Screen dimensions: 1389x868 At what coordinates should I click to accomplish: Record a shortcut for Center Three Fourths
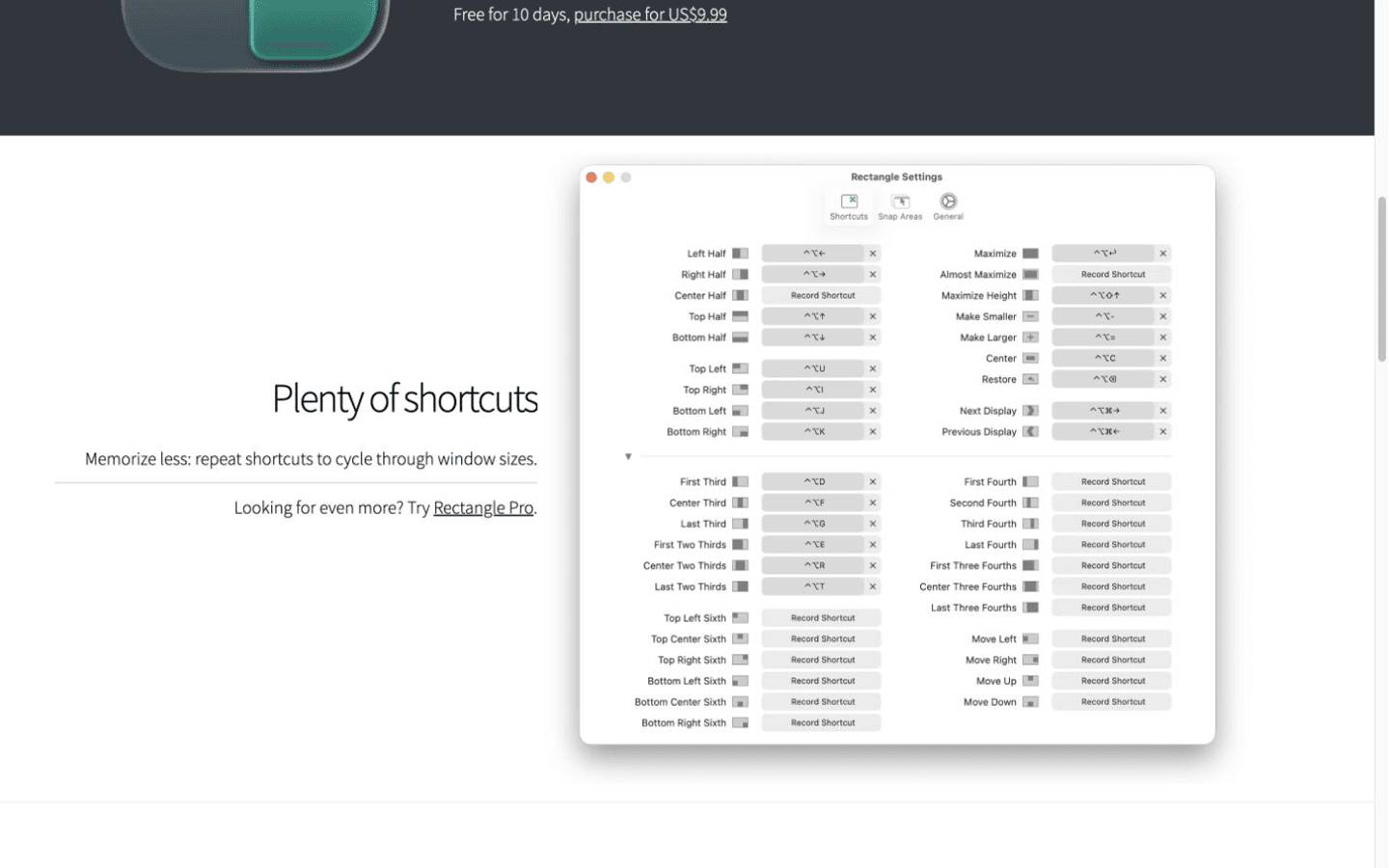1112,586
